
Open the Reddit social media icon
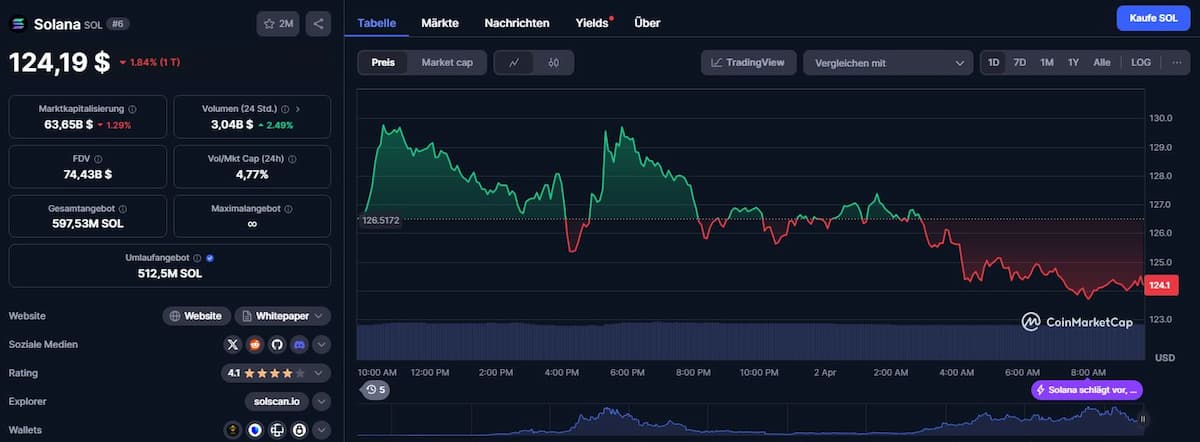(255, 344)
